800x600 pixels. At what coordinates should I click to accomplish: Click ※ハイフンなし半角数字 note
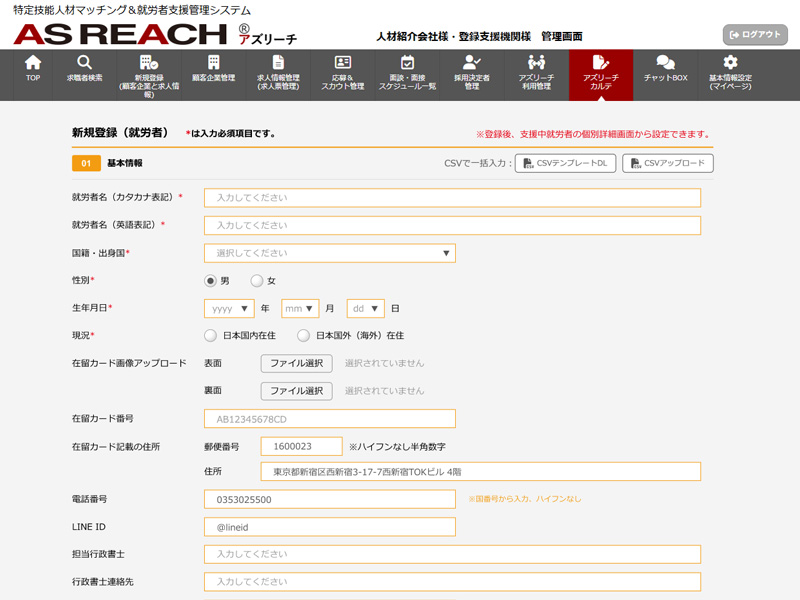pos(397,447)
